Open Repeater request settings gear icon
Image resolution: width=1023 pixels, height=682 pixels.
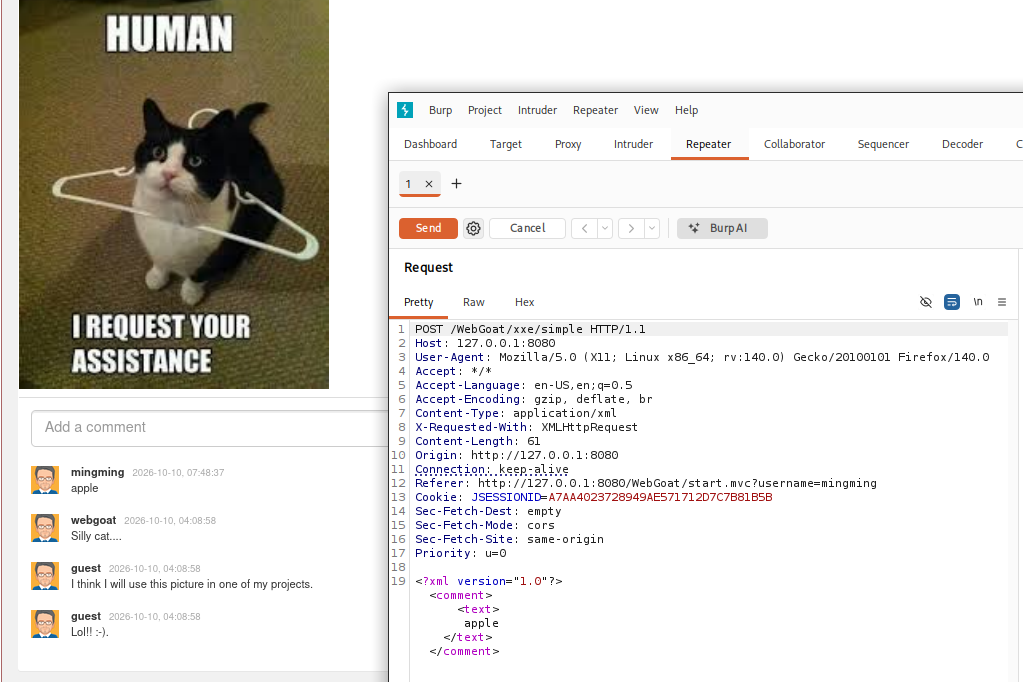pos(474,228)
